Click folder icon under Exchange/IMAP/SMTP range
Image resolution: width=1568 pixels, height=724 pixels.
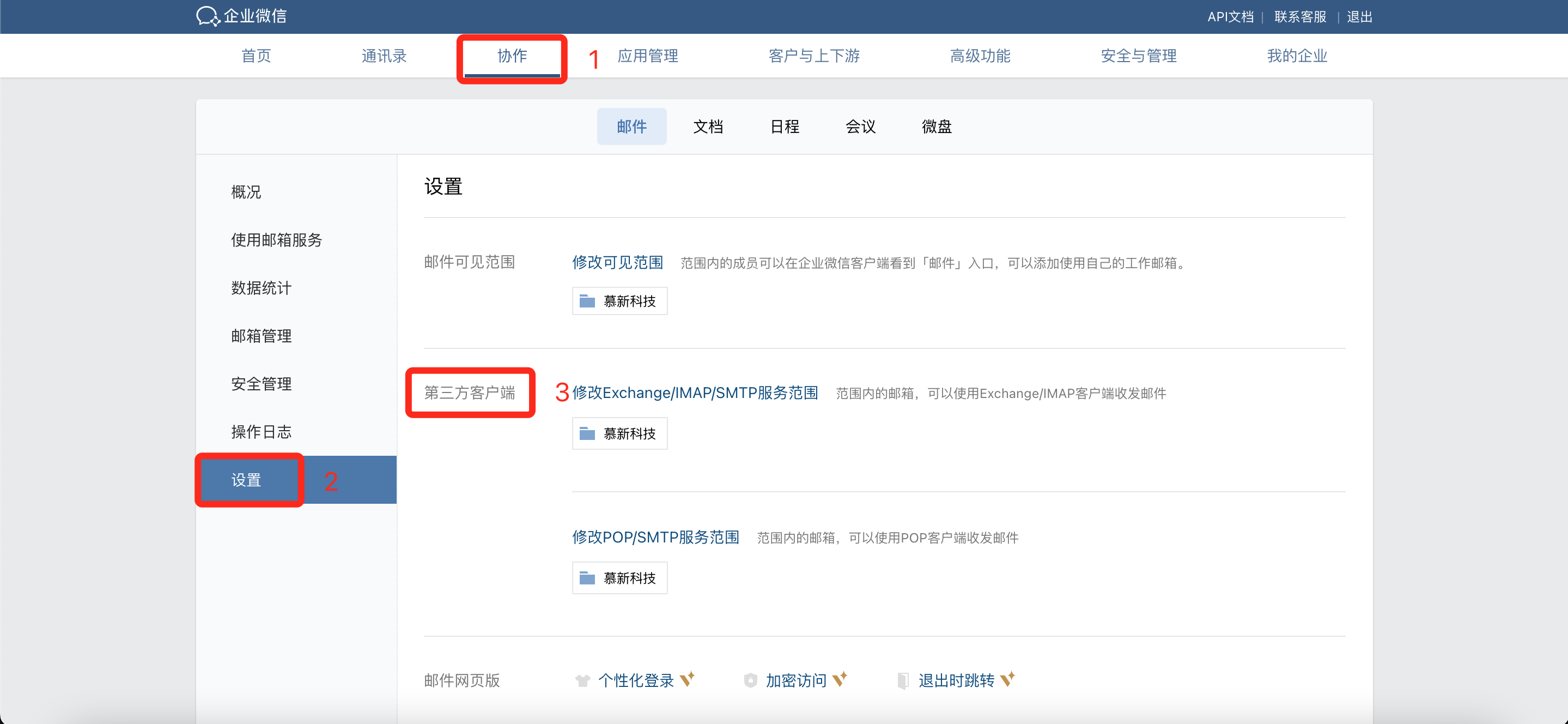587,433
